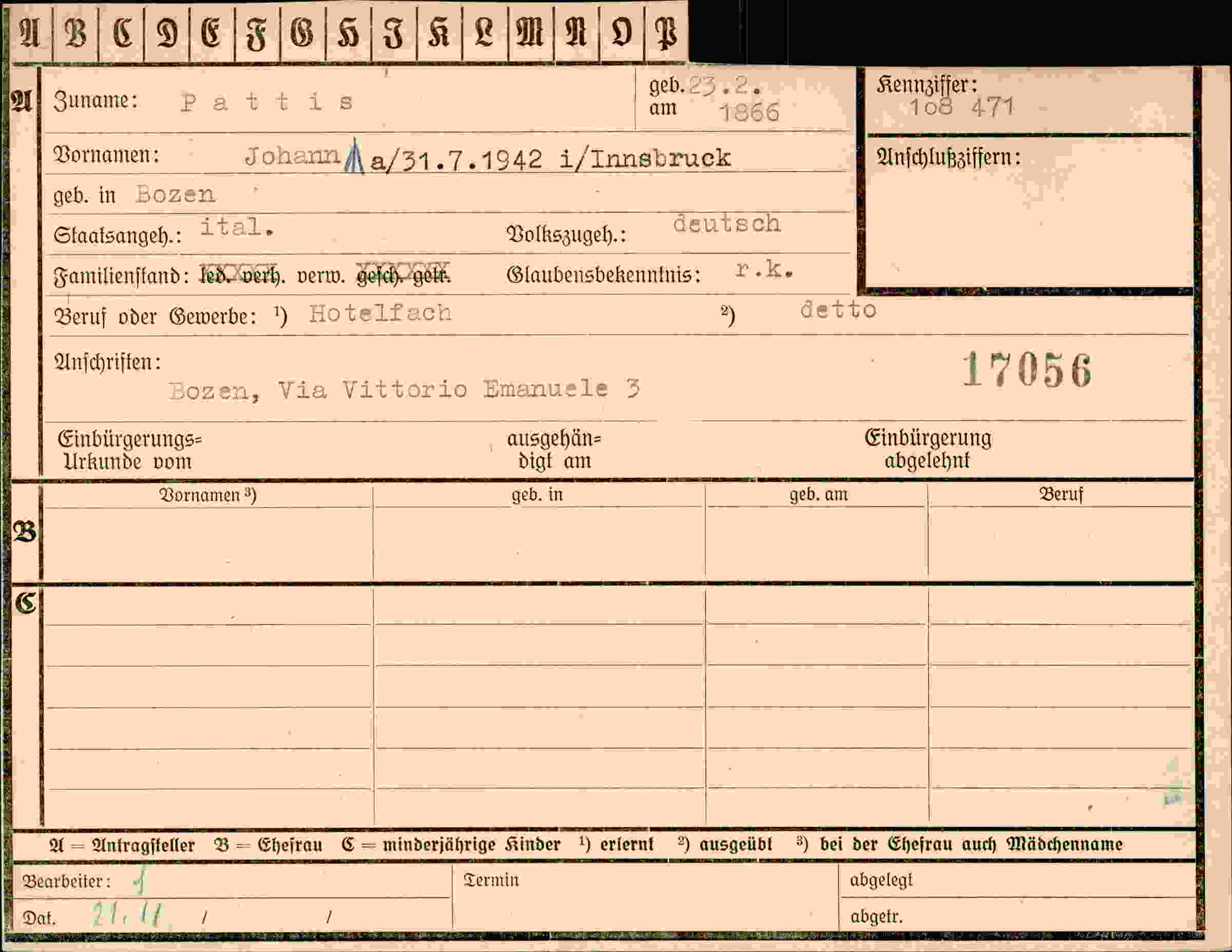Click the 'Staatsangeh.:' label
This screenshot has height=952, width=1232.
coord(118,235)
